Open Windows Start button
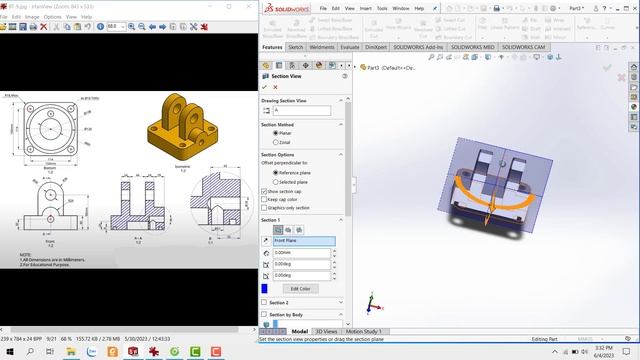Screen dimensions: 640x360 pos(10,351)
